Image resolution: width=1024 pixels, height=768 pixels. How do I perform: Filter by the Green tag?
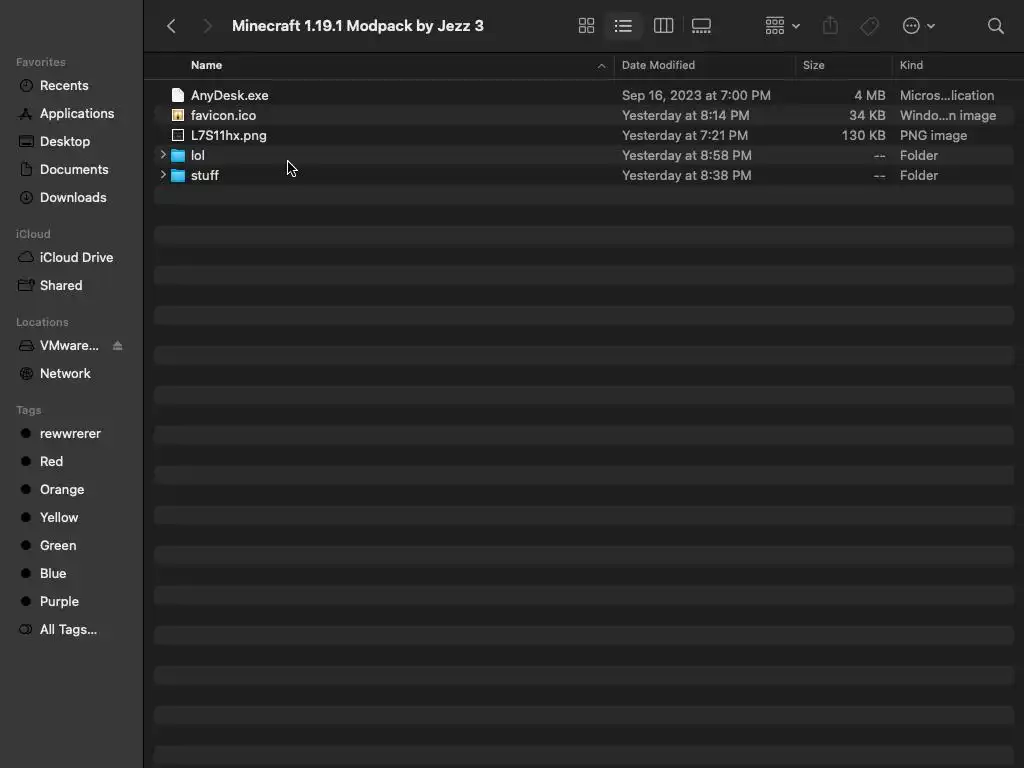pyautogui.click(x=57, y=546)
